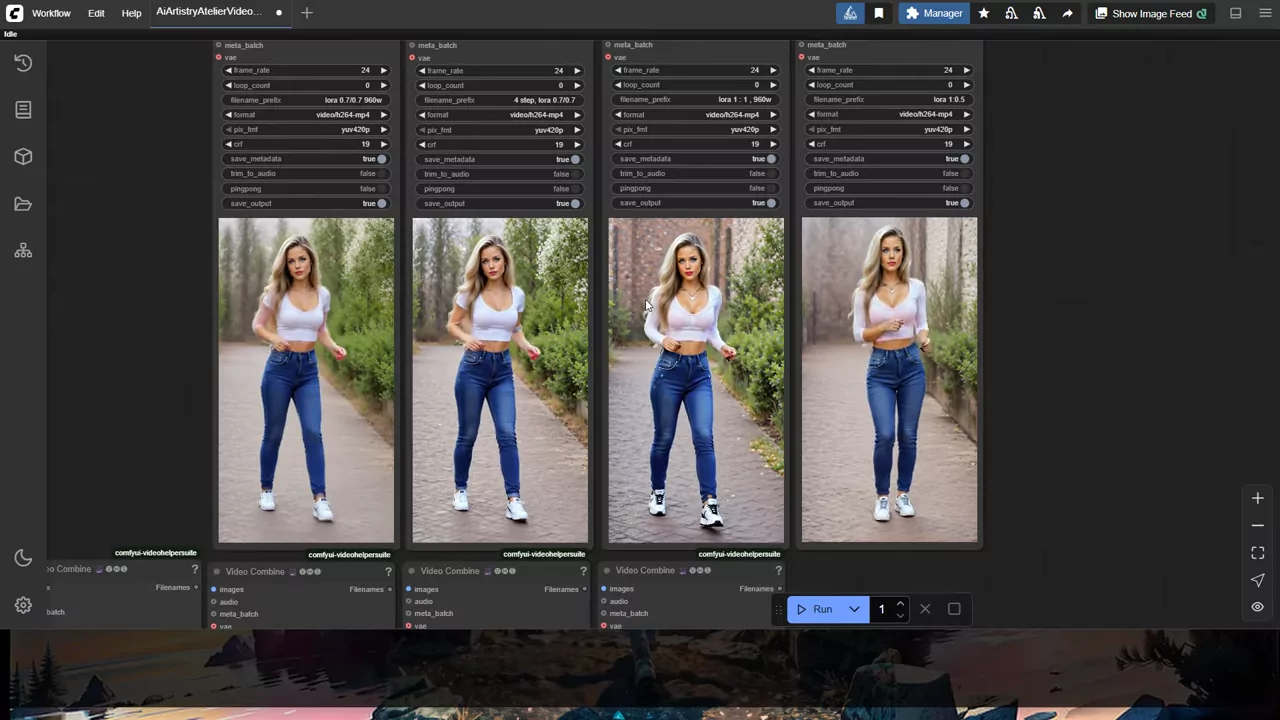This screenshot has width=1280, height=720.
Task: Clear pending queue with square icon
Action: [x=954, y=609]
